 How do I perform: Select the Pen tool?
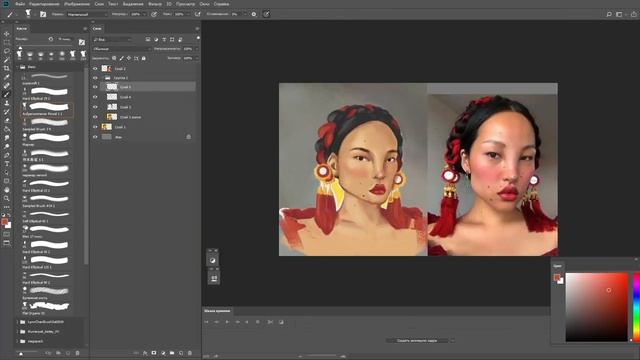[x=7, y=155]
